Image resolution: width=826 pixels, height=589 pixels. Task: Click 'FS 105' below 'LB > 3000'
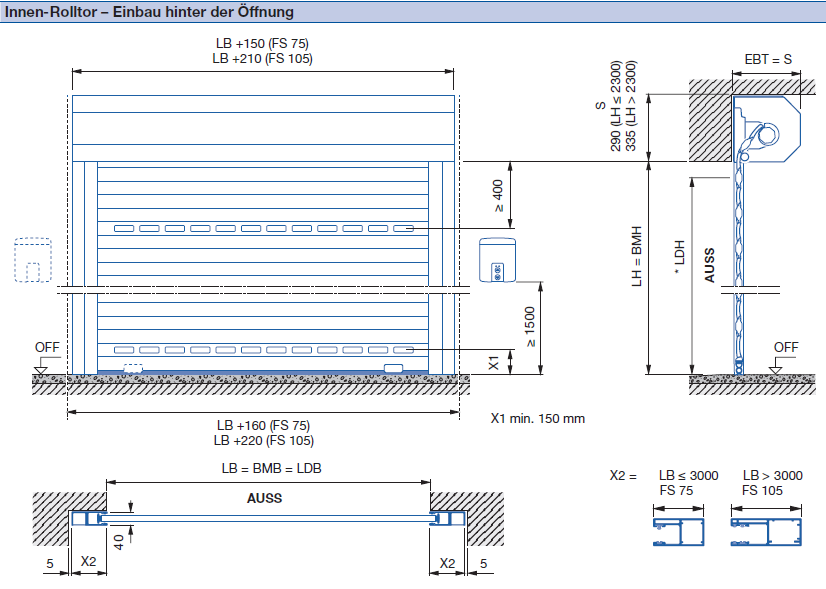[x=762, y=491]
